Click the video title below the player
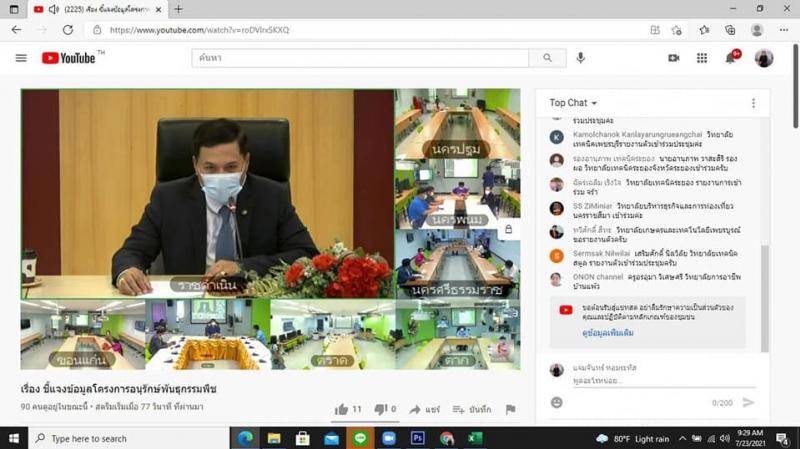 pyautogui.click(x=118, y=389)
